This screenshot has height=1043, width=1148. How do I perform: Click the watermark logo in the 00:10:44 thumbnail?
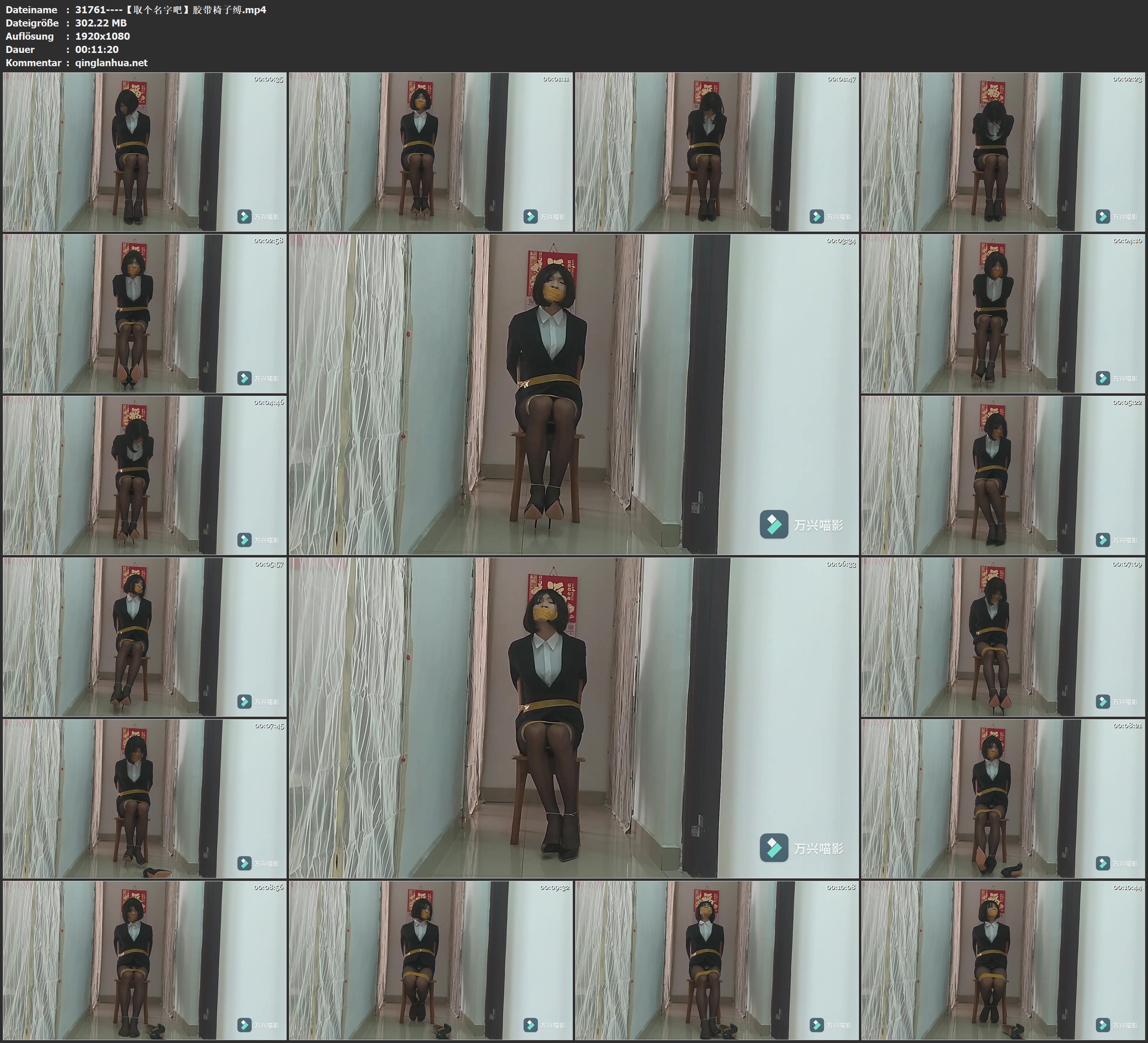[1103, 1025]
